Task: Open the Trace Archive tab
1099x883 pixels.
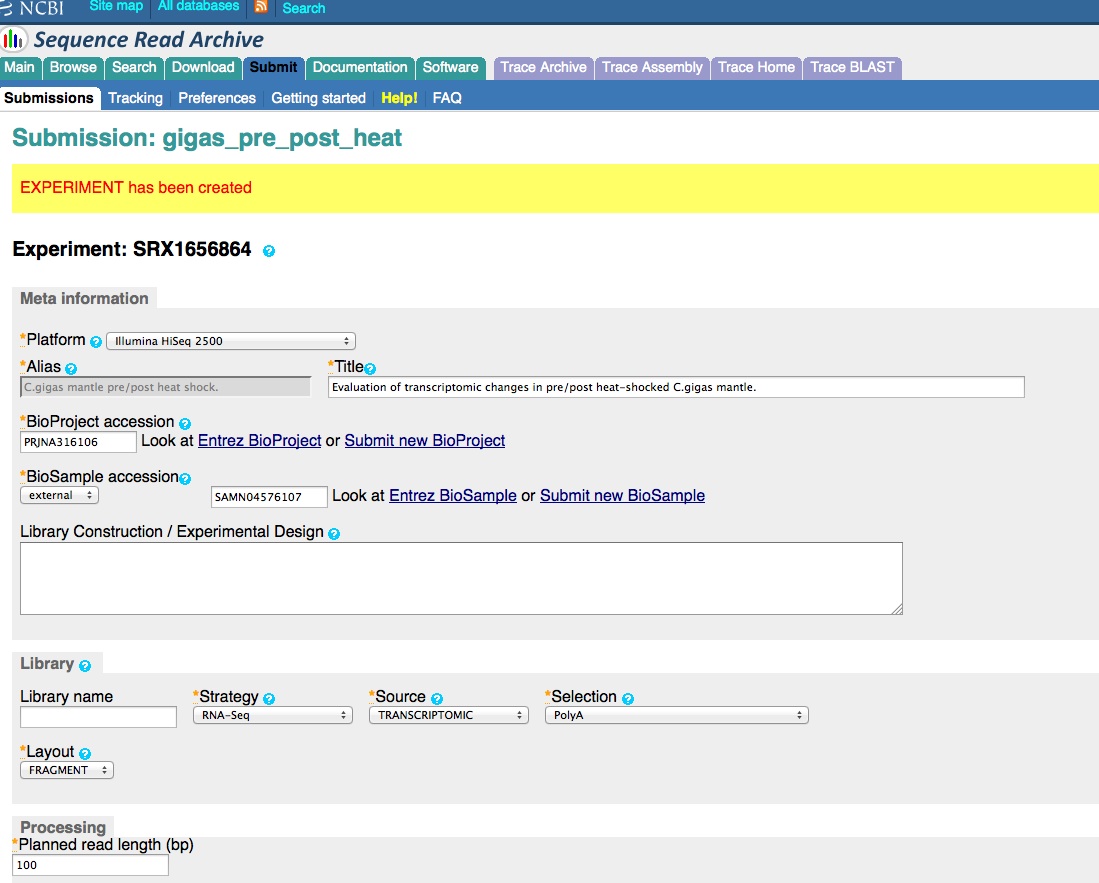Action: click(543, 67)
